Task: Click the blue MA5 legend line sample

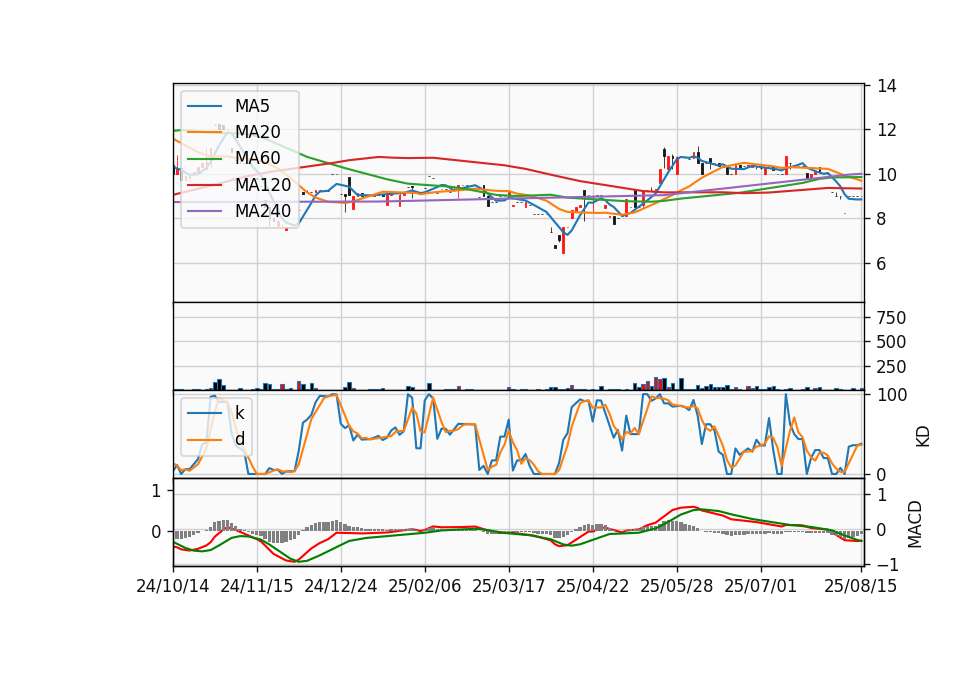Action: (204, 106)
